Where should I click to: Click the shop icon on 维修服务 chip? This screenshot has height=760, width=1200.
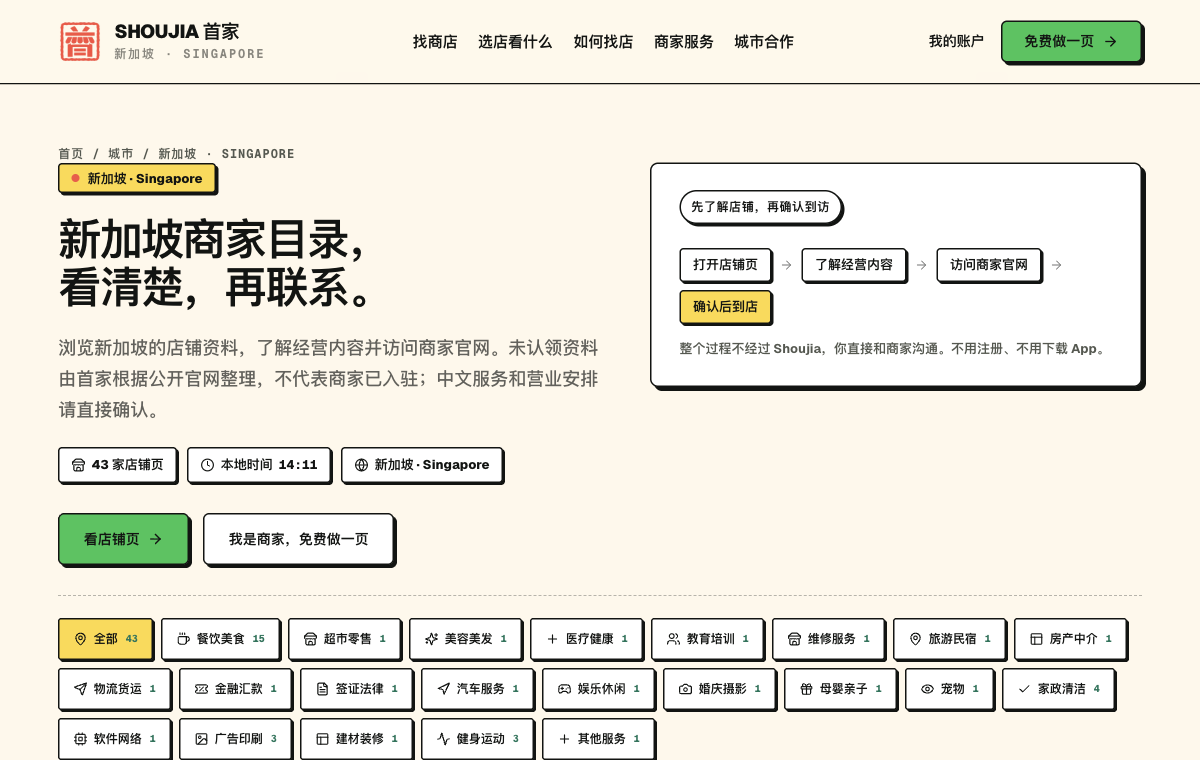coord(794,639)
